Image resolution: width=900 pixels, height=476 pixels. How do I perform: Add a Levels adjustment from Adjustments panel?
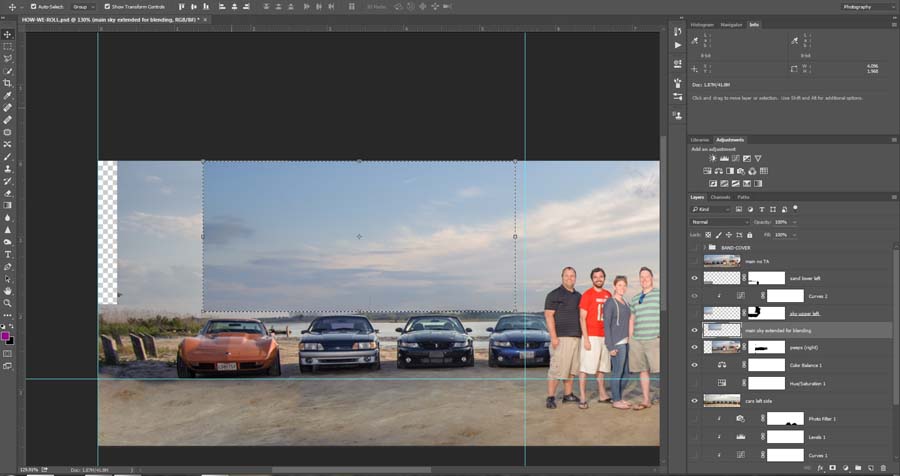[724, 158]
